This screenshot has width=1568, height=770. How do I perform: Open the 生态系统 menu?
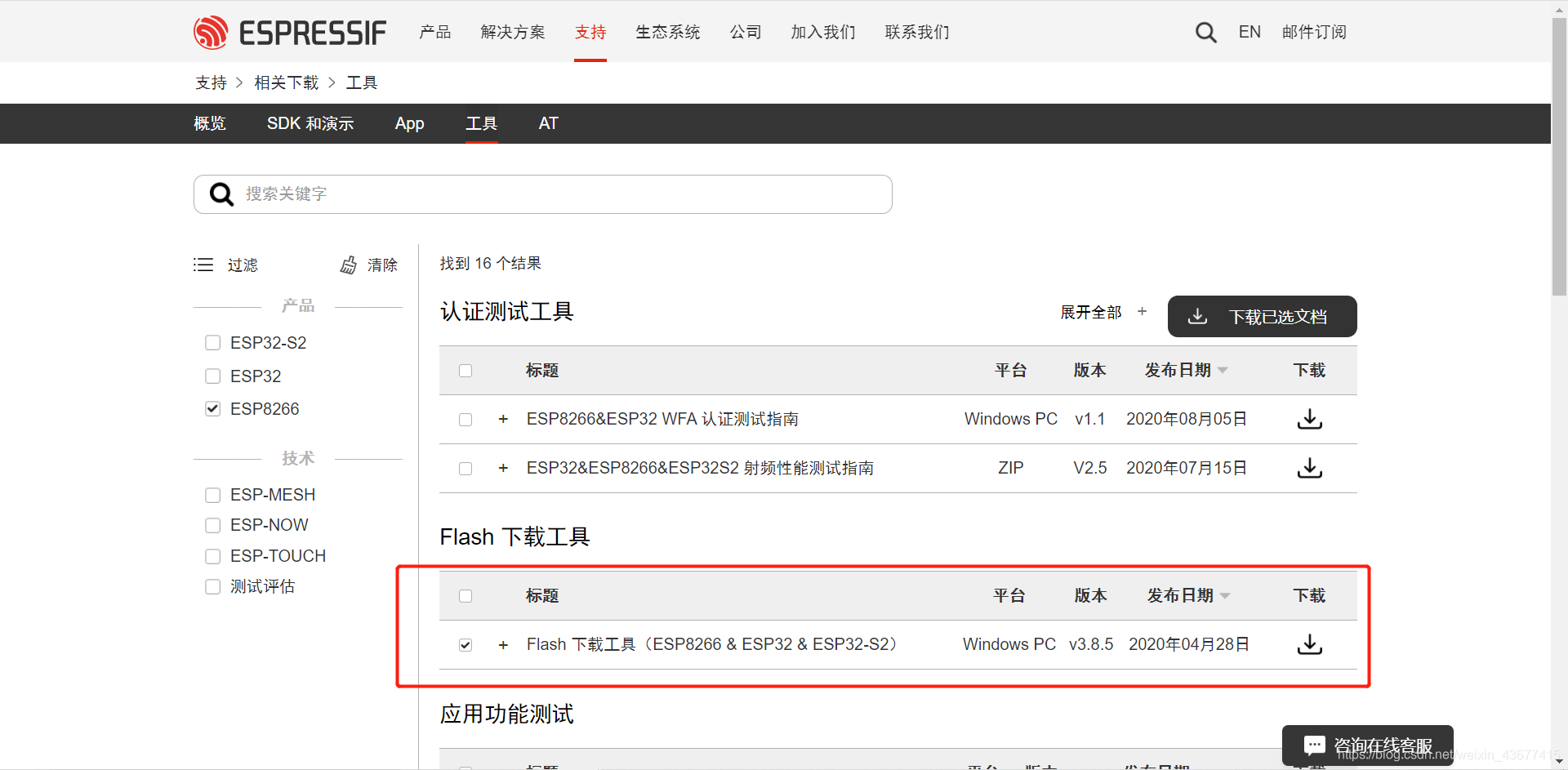tap(668, 33)
